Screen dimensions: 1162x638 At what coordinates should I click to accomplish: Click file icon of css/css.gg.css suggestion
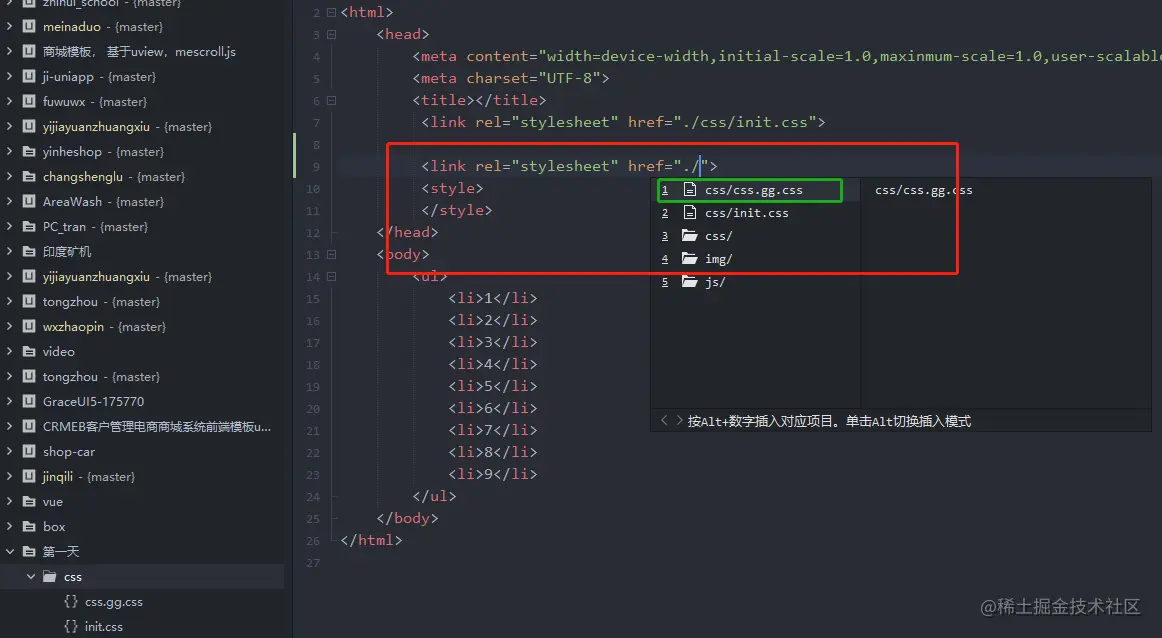pyautogui.click(x=690, y=190)
